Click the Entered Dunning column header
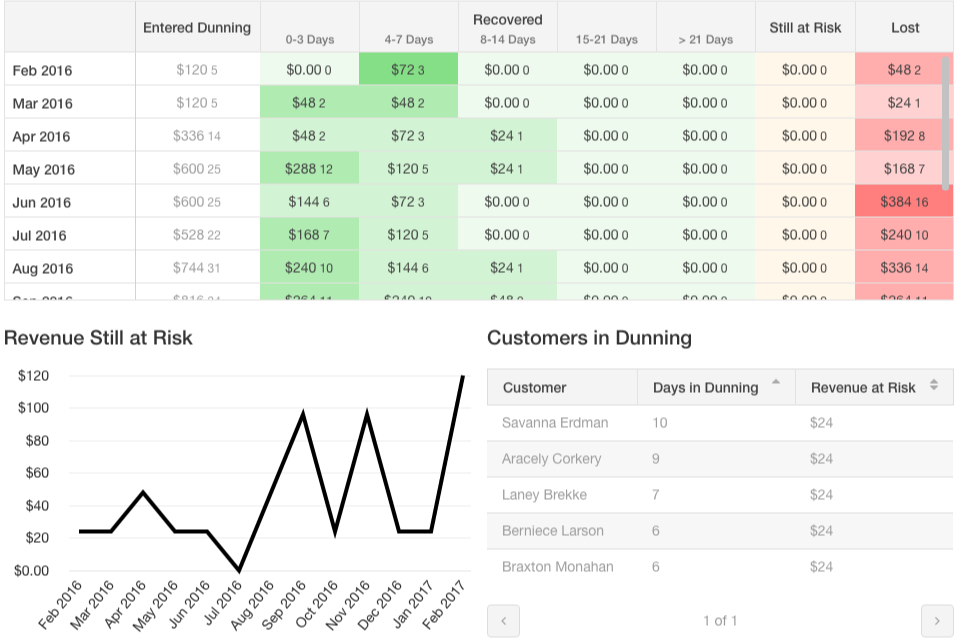This screenshot has height=640, width=960. point(197,27)
